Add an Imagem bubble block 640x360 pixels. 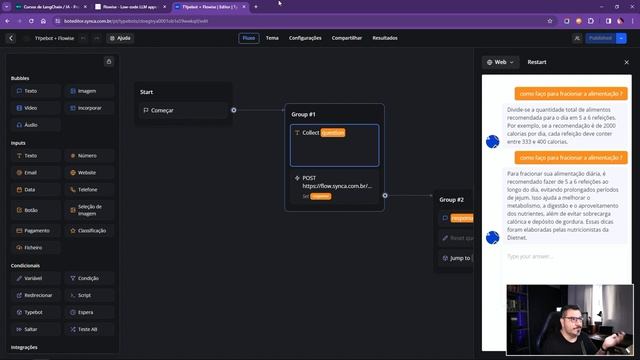click(x=89, y=91)
